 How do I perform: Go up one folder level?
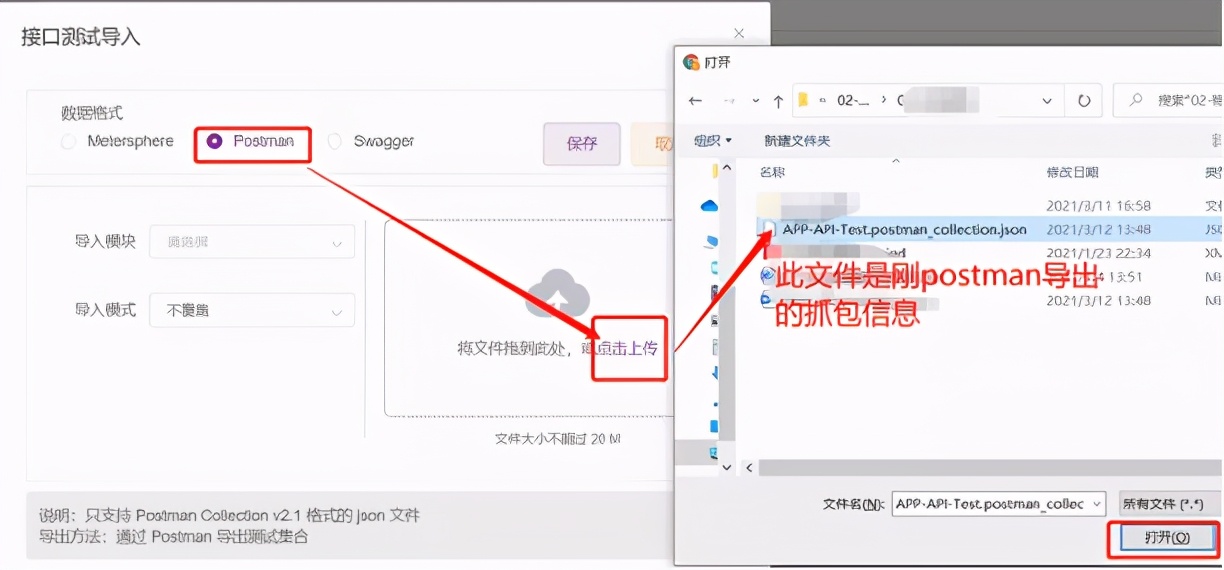[x=778, y=101]
